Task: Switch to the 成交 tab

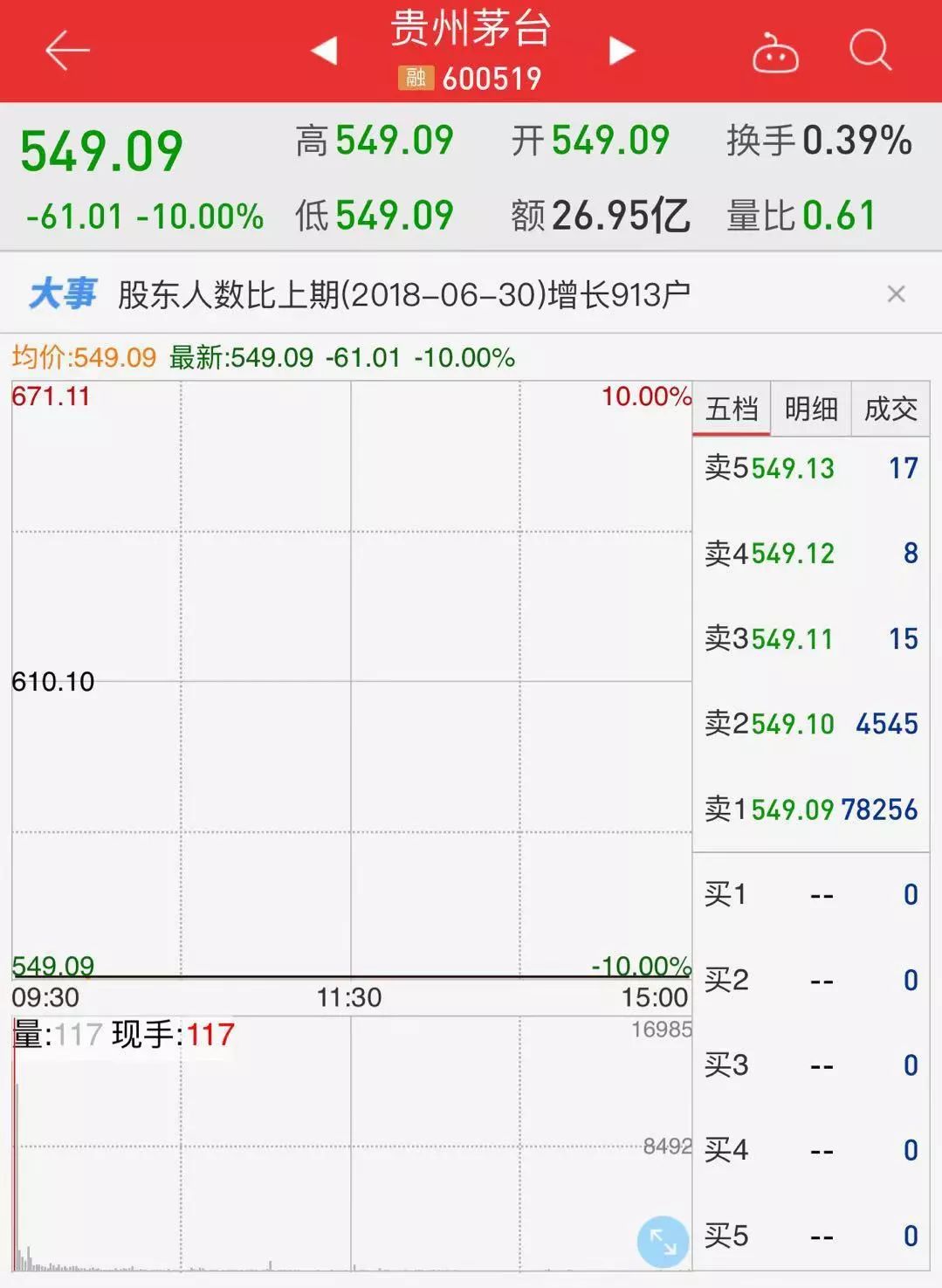Action: coord(890,409)
